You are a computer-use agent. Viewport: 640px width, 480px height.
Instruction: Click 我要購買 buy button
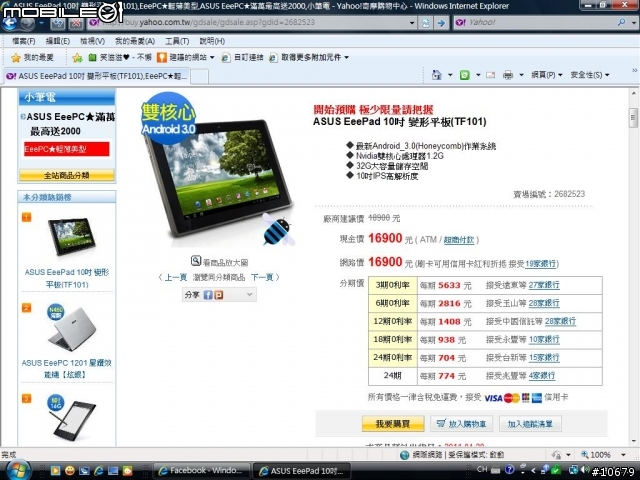click(393, 424)
